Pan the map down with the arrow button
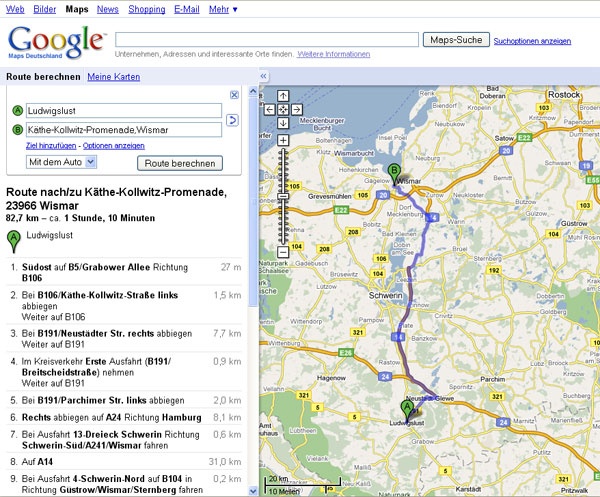The height and width of the screenshot is (497, 600). pos(283,123)
